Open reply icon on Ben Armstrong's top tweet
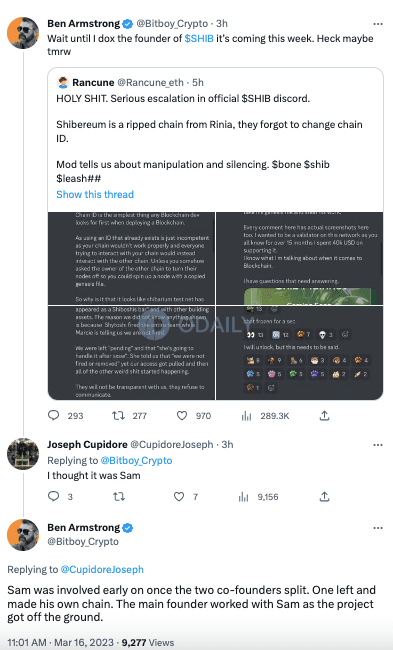This screenshot has width=393, height=650. coord(54,415)
